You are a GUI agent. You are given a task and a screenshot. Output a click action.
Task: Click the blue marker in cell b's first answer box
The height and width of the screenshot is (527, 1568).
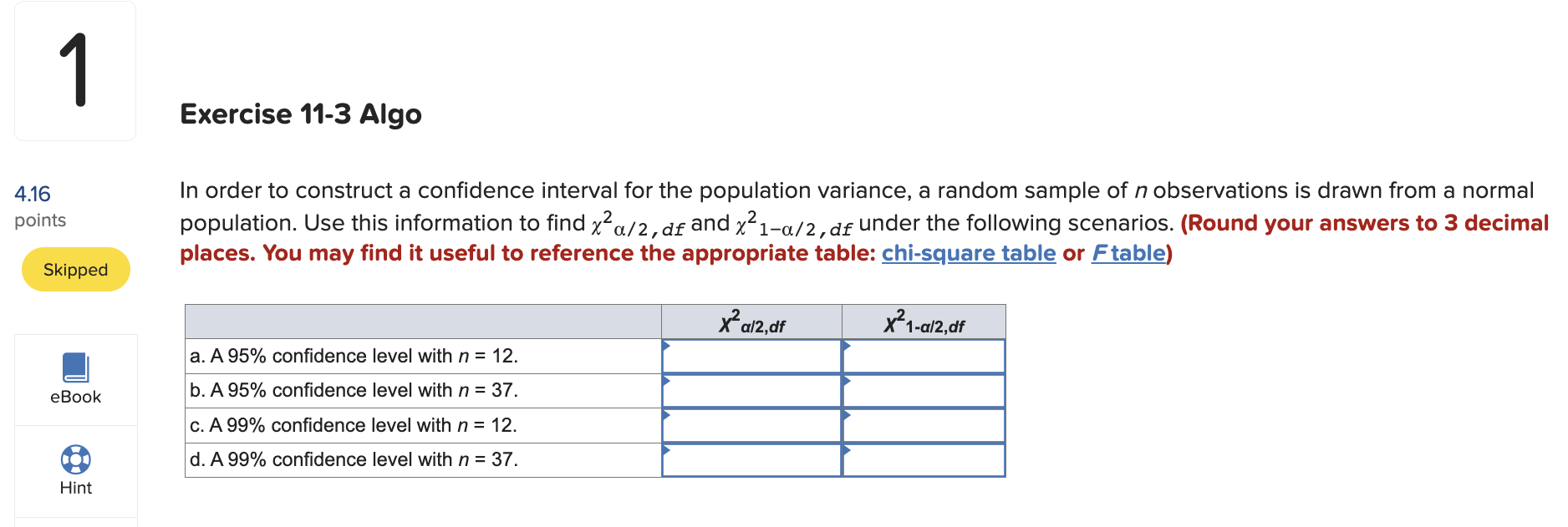(668, 379)
